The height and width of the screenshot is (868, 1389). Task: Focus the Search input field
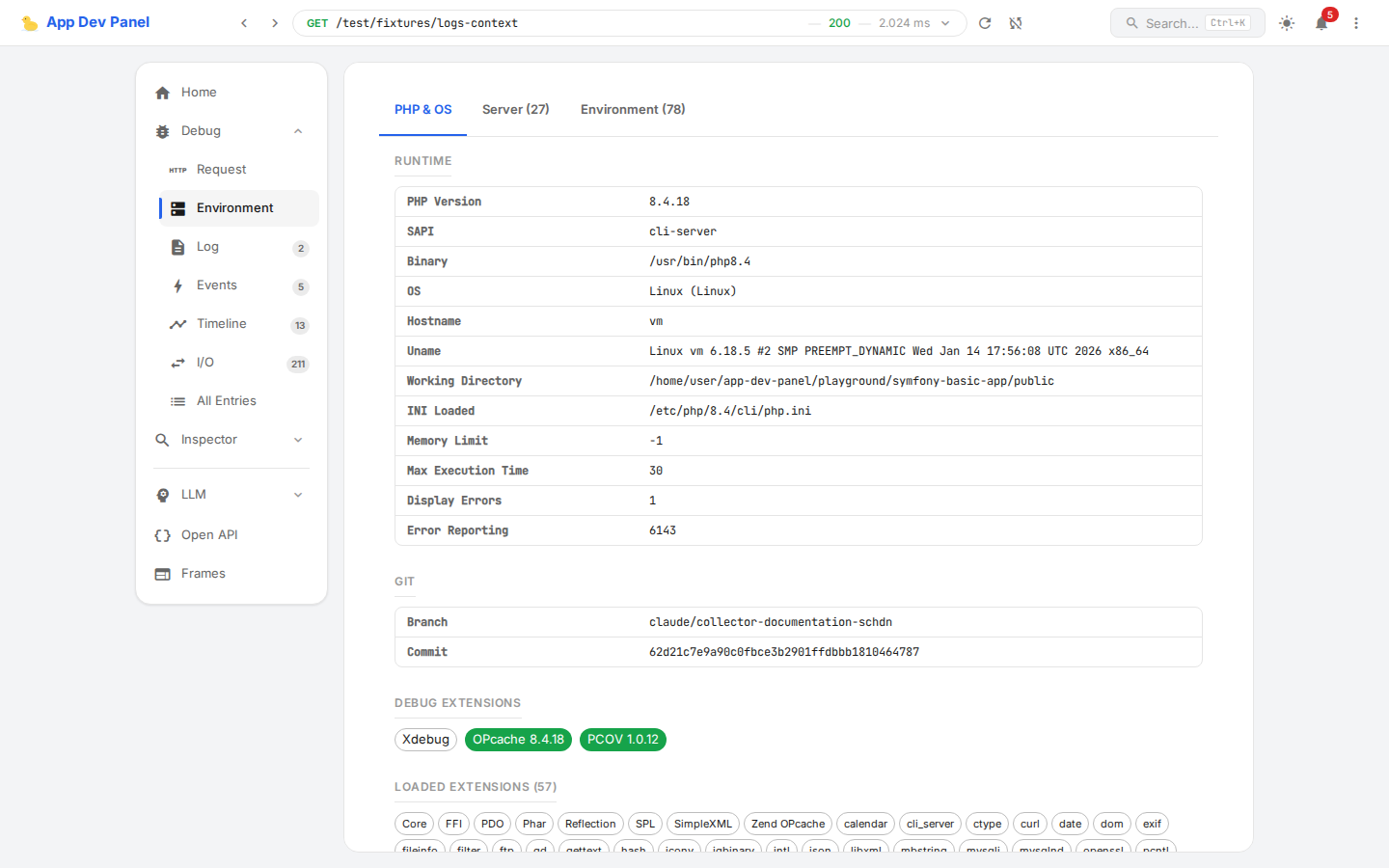coord(1172,23)
